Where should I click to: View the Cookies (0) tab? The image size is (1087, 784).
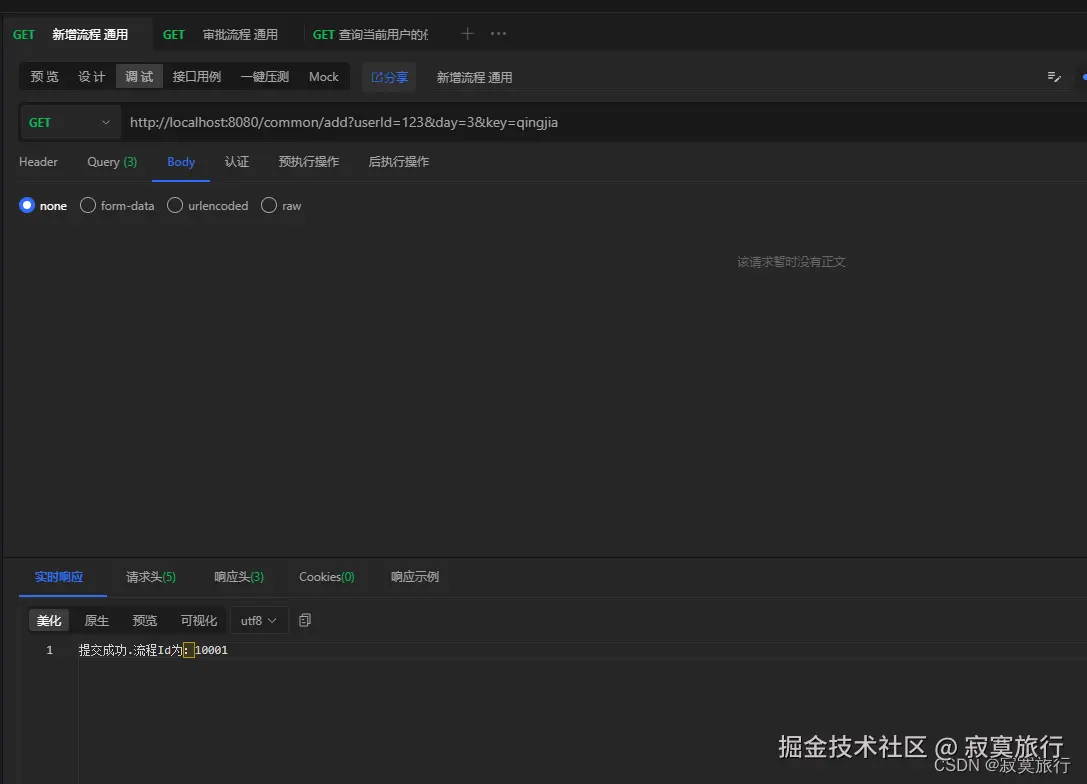coord(326,577)
